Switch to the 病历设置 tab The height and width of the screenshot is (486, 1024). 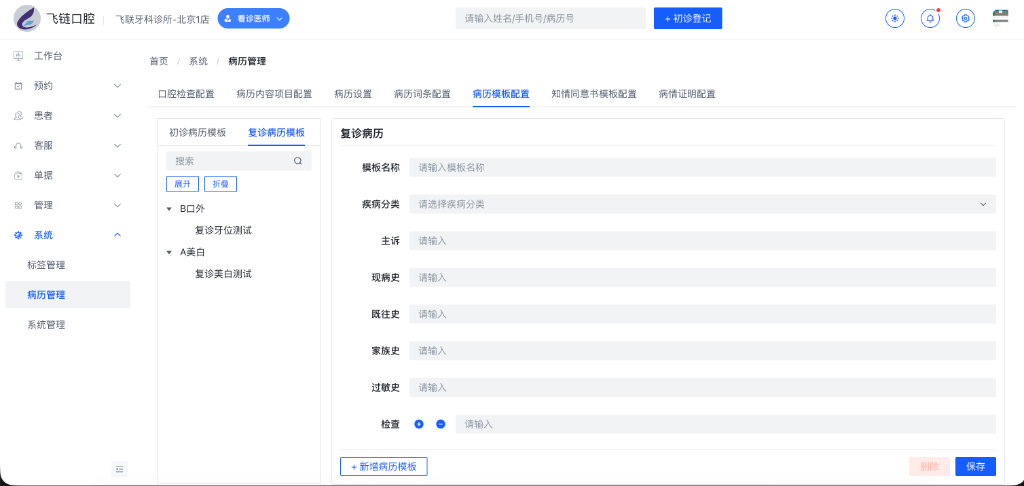pyautogui.click(x=353, y=94)
